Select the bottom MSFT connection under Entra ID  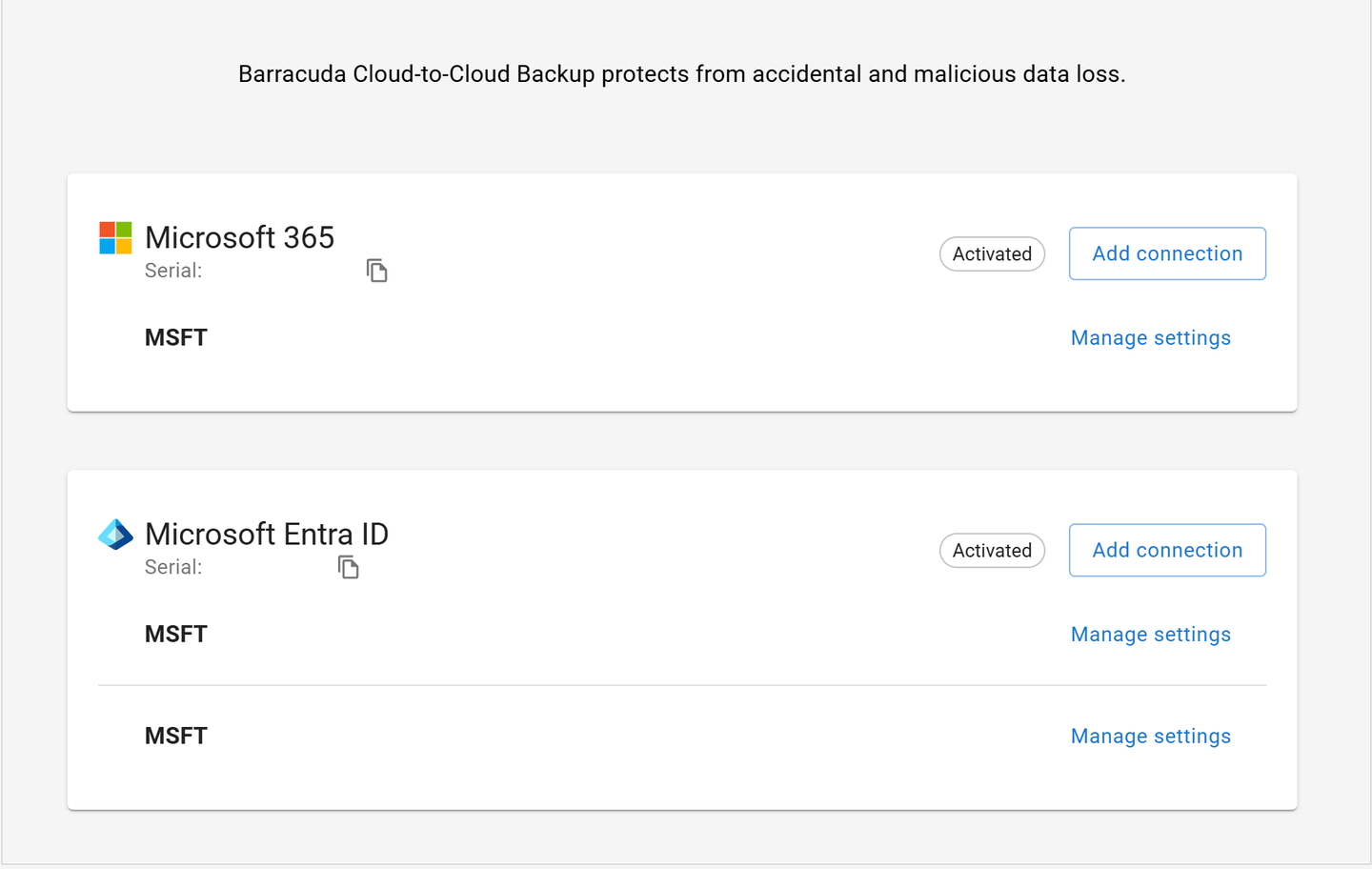point(176,737)
